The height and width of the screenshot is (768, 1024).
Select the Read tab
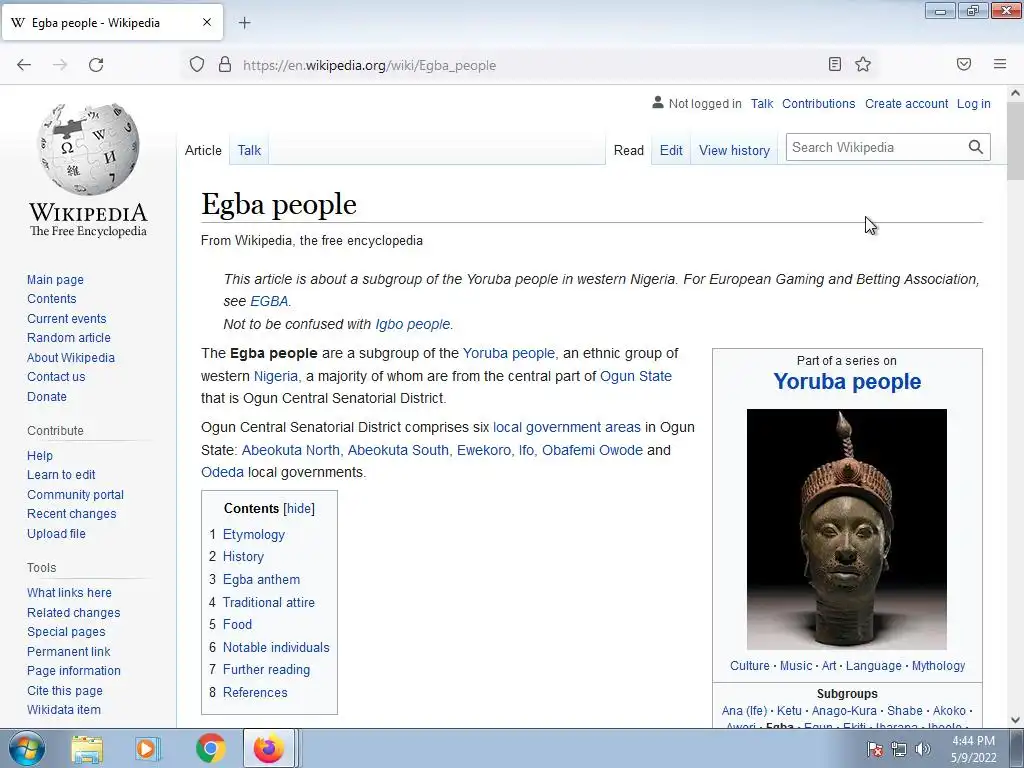coord(628,150)
